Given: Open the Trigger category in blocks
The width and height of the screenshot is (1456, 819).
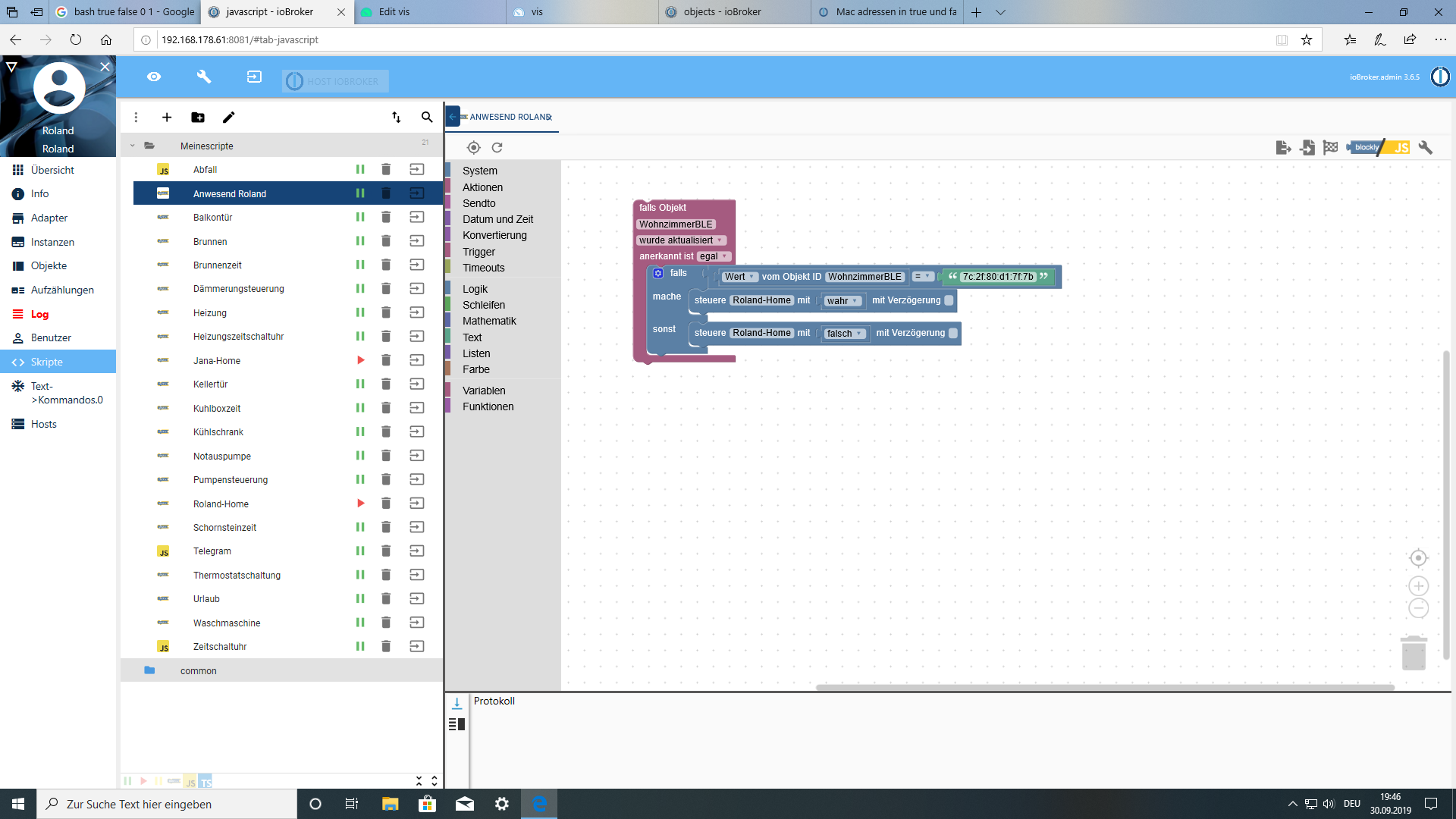Looking at the screenshot, I should (478, 251).
